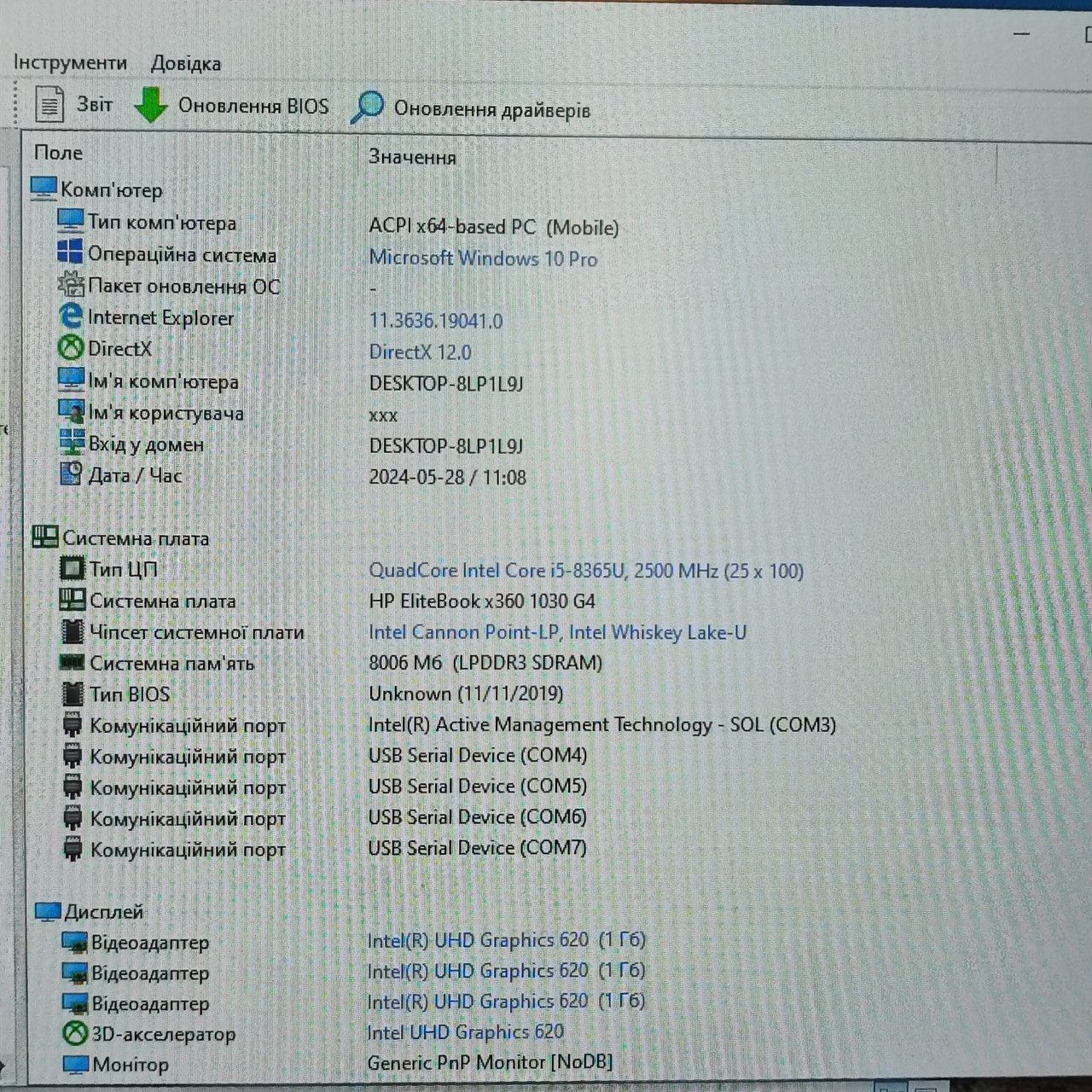Open the QuadCore Intel Core i5-8365U link
The image size is (1092, 1092).
pyautogui.click(x=586, y=570)
